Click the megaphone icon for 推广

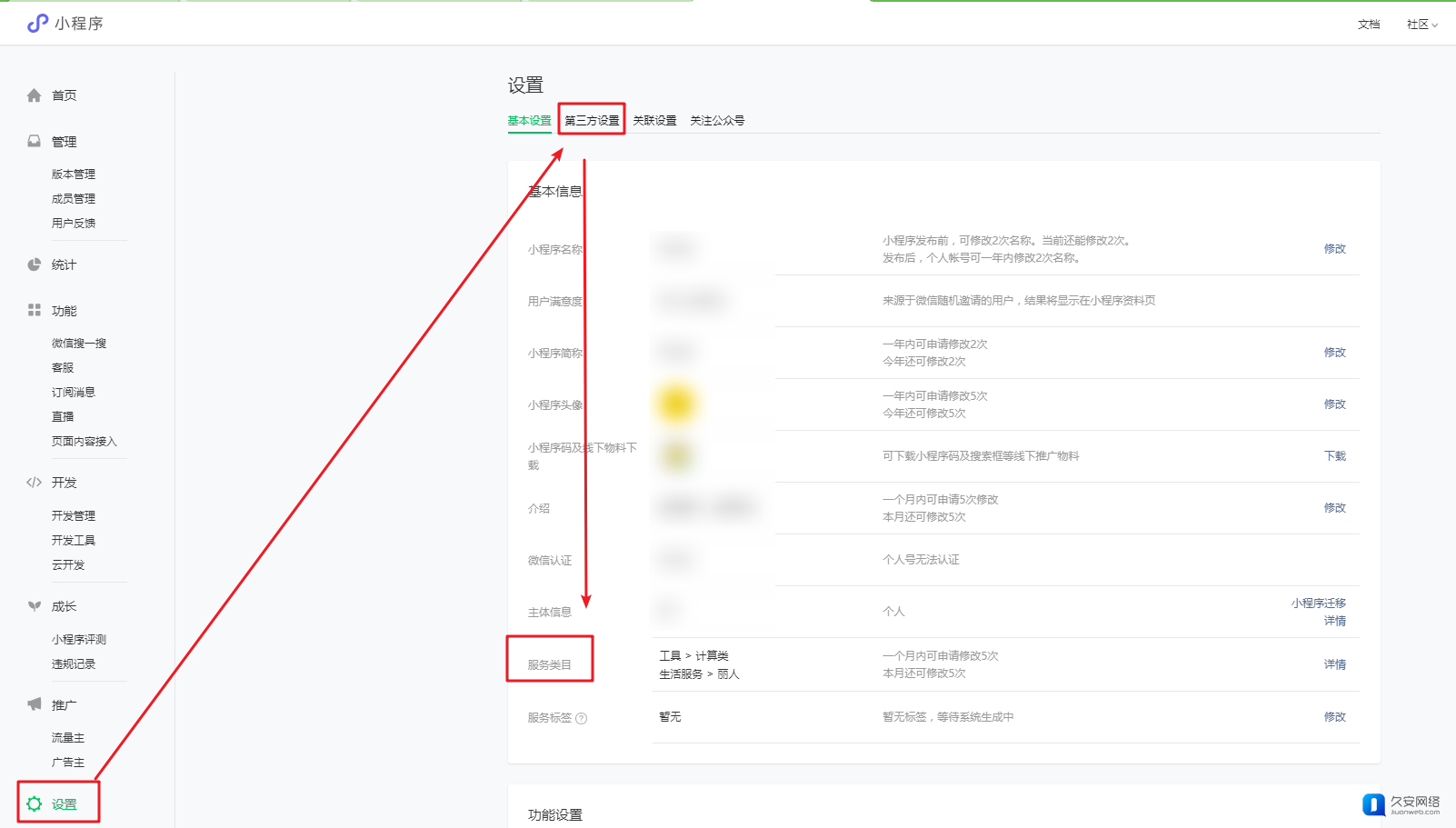pos(35,704)
